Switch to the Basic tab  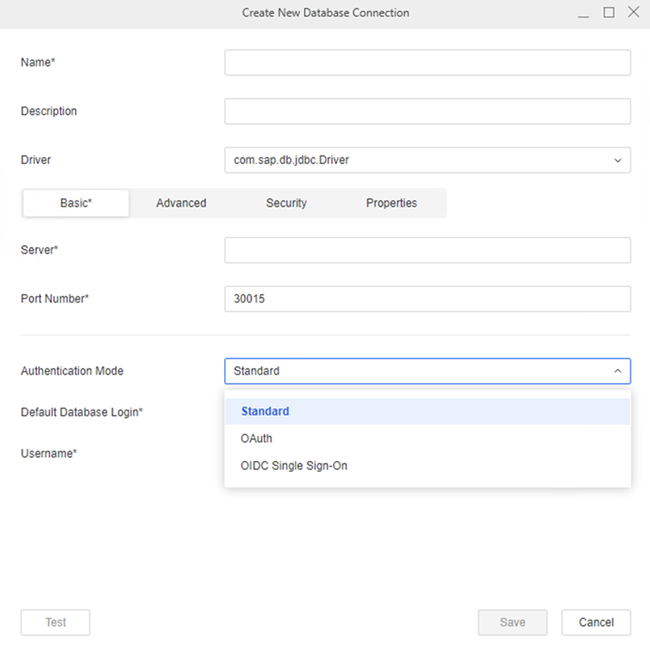pos(76,203)
